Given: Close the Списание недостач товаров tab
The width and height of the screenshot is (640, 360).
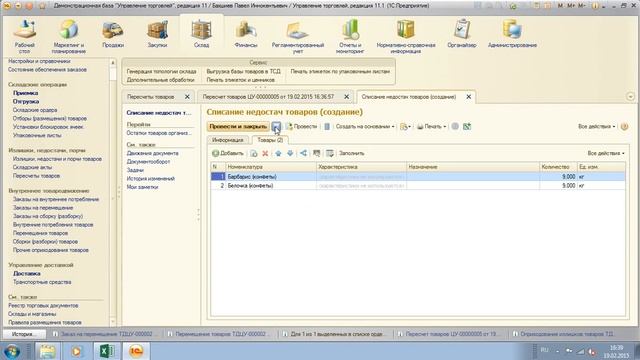Looking at the screenshot, I should [x=469, y=97].
